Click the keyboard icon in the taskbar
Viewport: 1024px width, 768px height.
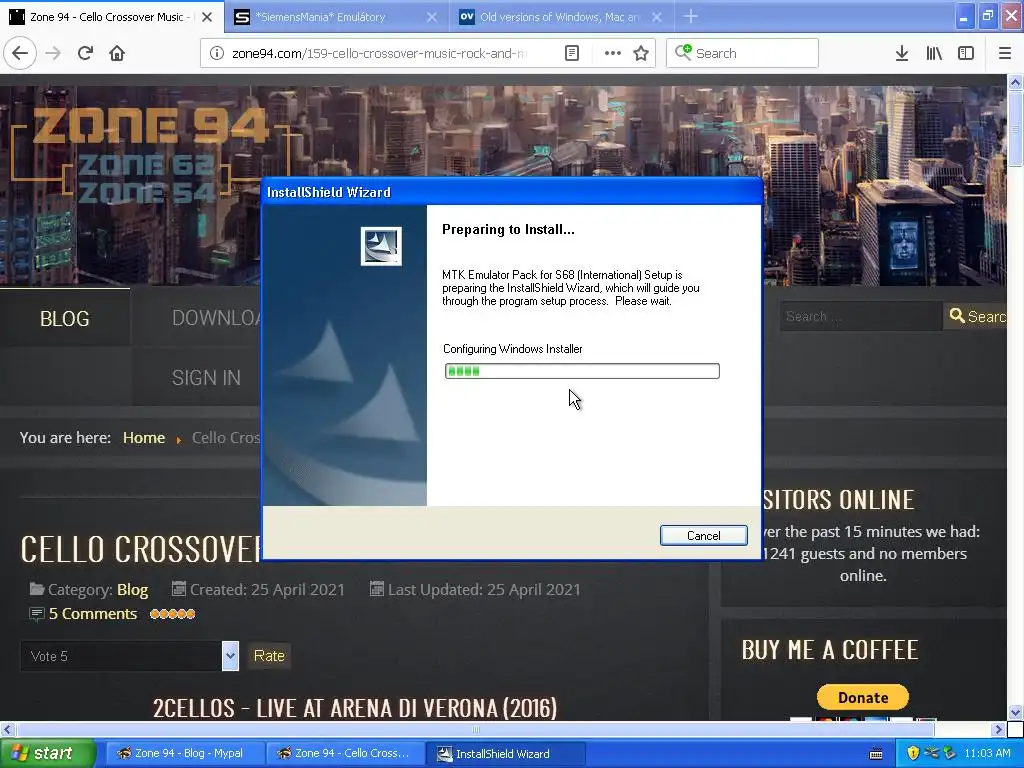(x=876, y=754)
